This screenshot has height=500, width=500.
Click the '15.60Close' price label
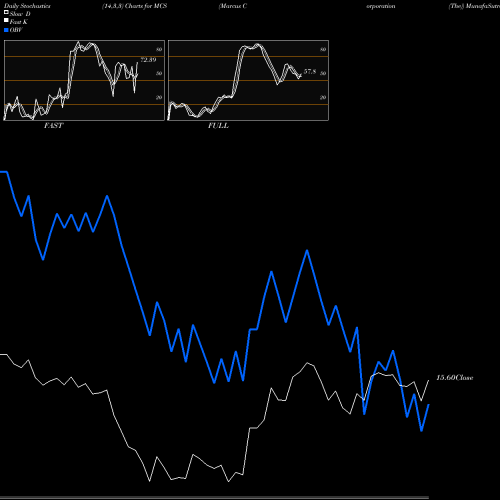pyautogui.click(x=455, y=378)
